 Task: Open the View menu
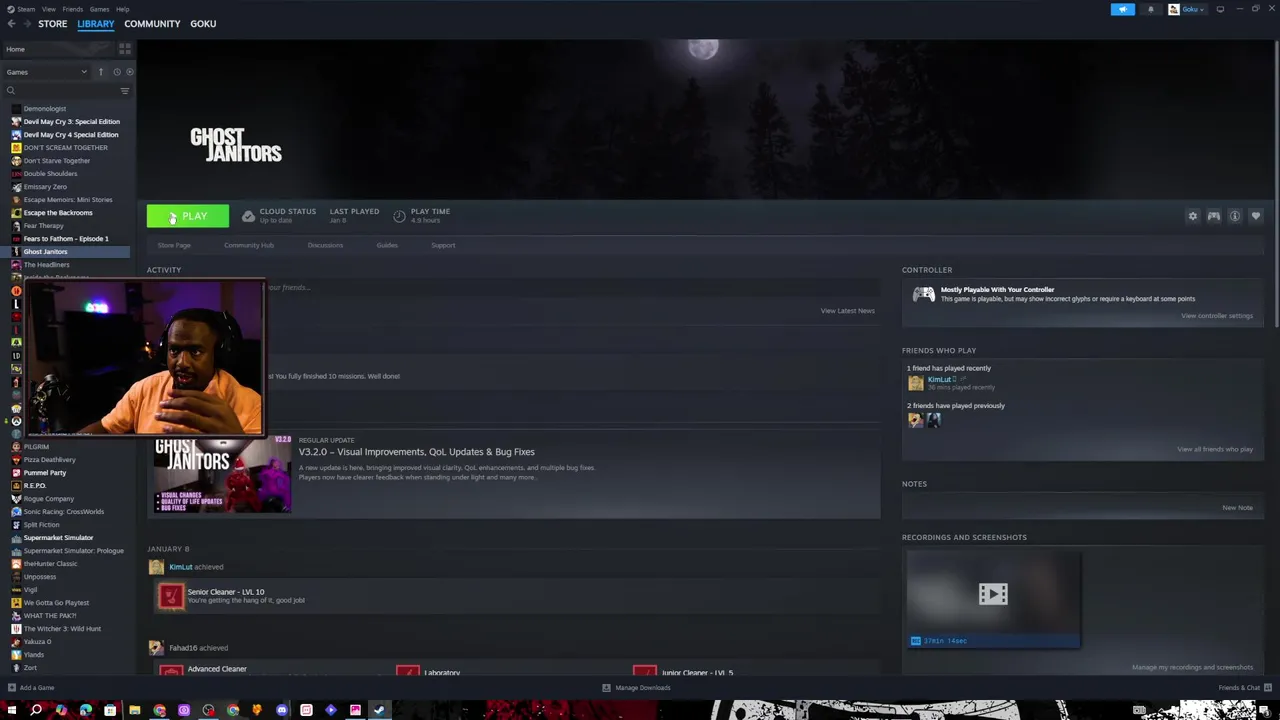(48, 9)
